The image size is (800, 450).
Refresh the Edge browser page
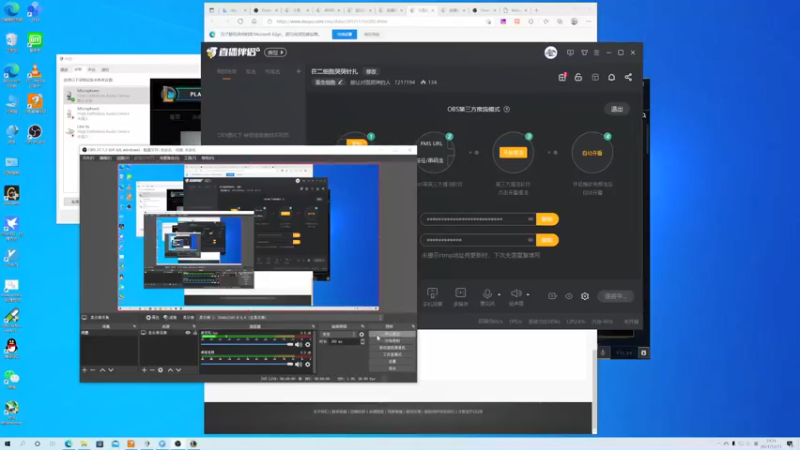[240, 21]
